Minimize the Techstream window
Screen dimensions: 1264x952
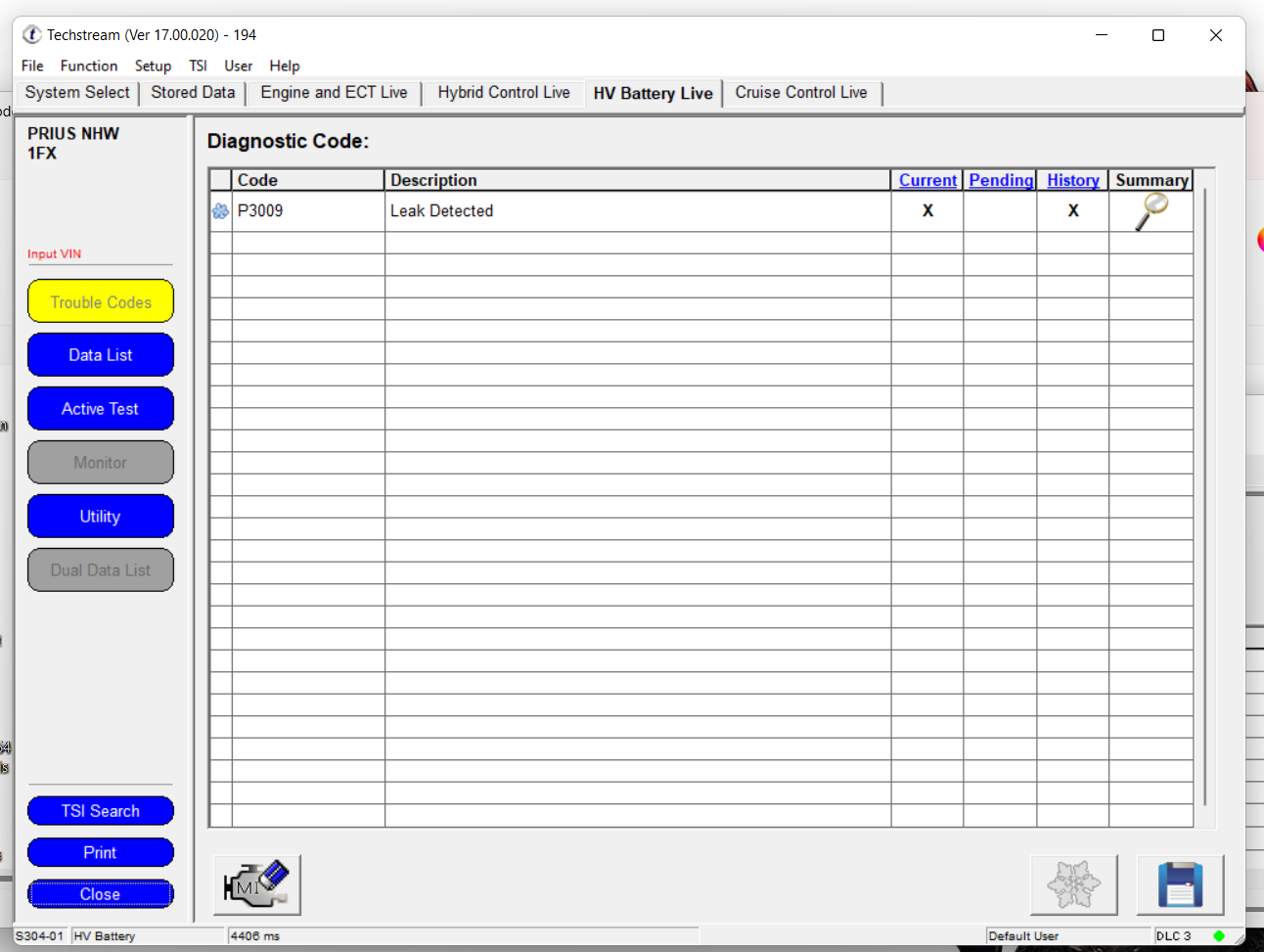(1102, 35)
